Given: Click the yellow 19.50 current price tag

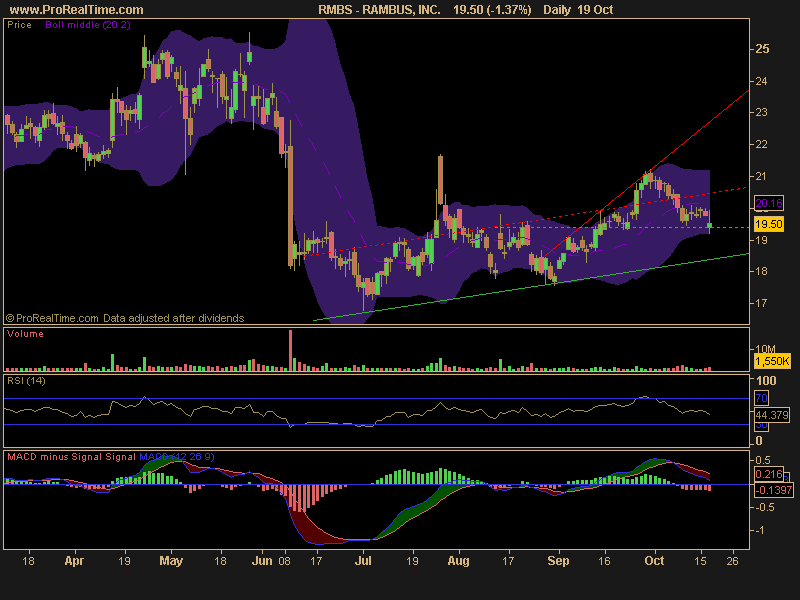Looking at the screenshot, I should [x=768, y=224].
